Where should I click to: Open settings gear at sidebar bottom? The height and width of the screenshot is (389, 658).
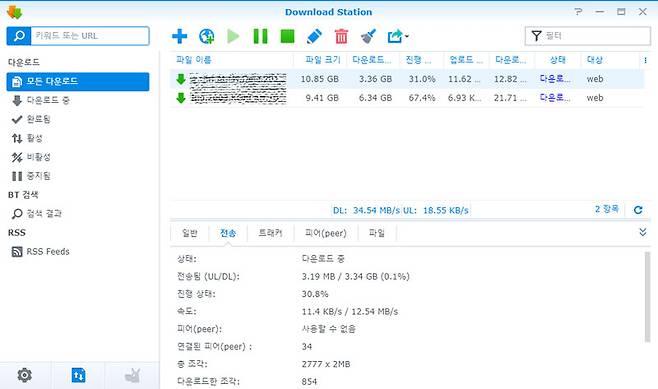25,375
